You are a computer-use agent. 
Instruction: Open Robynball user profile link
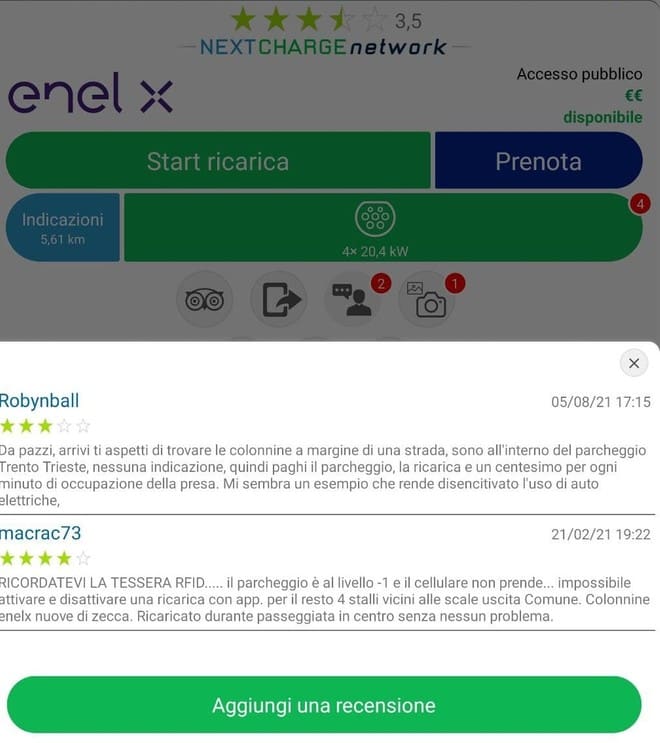39,401
